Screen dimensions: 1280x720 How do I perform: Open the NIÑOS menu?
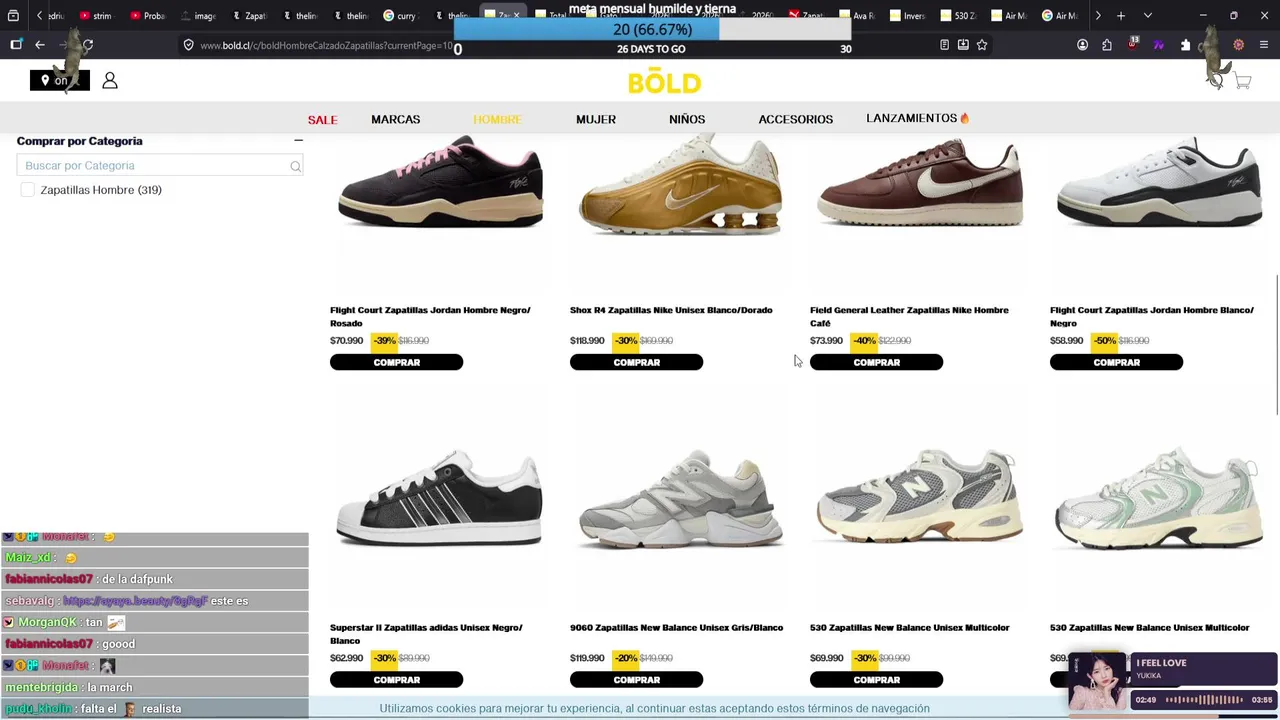tap(687, 119)
